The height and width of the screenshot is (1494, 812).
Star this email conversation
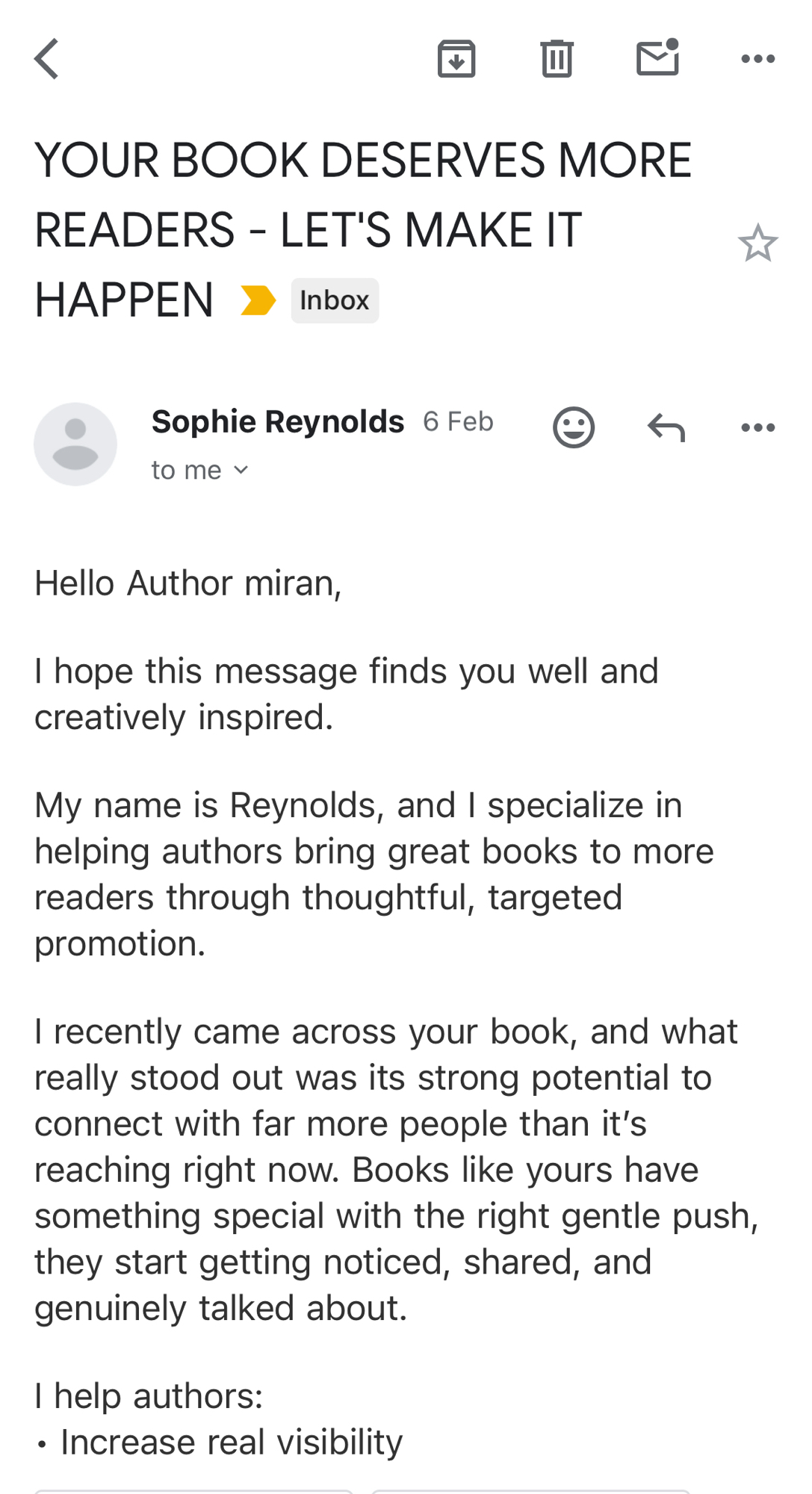pos(757,244)
